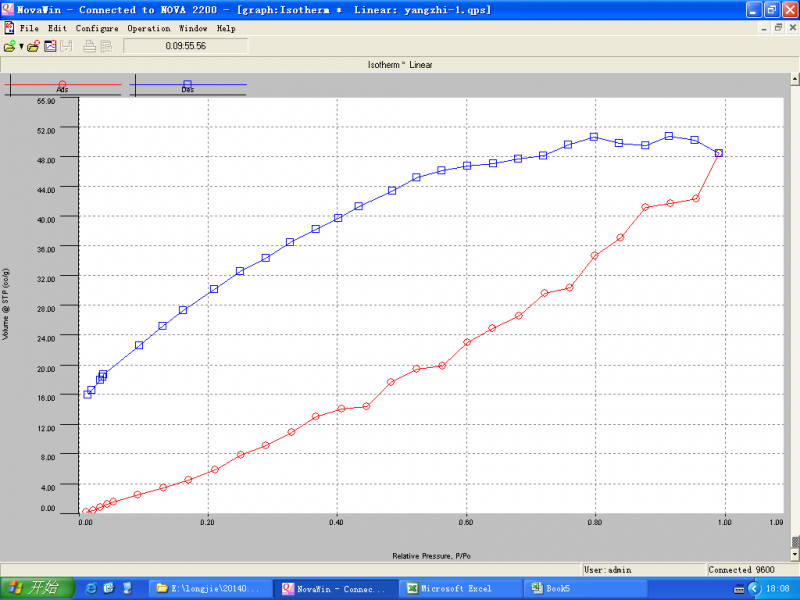Click the Volume @ STP axis label
Viewport: 800px width, 600px height.
click(x=6, y=304)
